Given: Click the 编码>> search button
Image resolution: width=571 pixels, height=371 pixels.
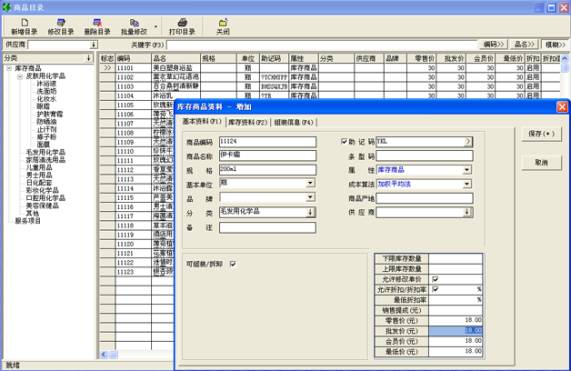Looking at the screenshot, I should tap(493, 44).
